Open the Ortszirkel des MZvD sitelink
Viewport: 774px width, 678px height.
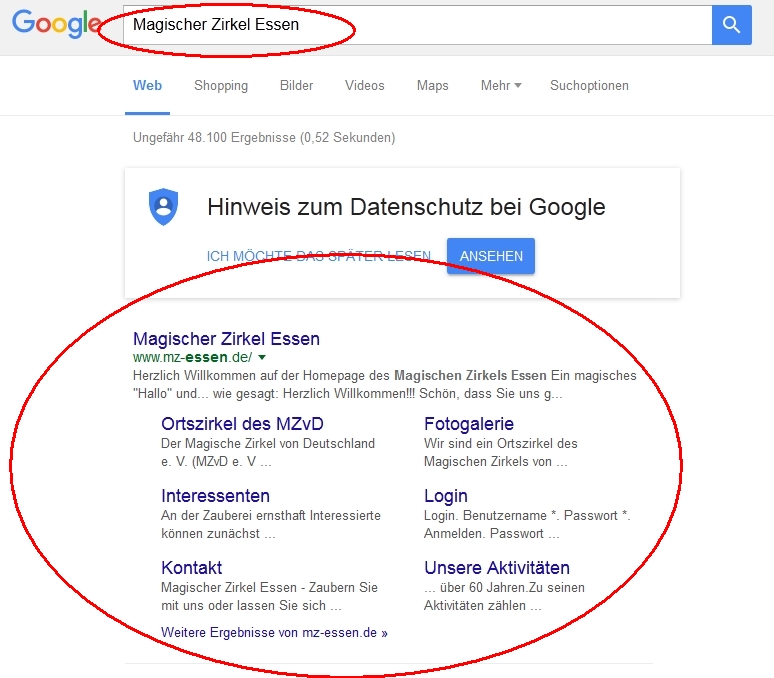tap(242, 424)
